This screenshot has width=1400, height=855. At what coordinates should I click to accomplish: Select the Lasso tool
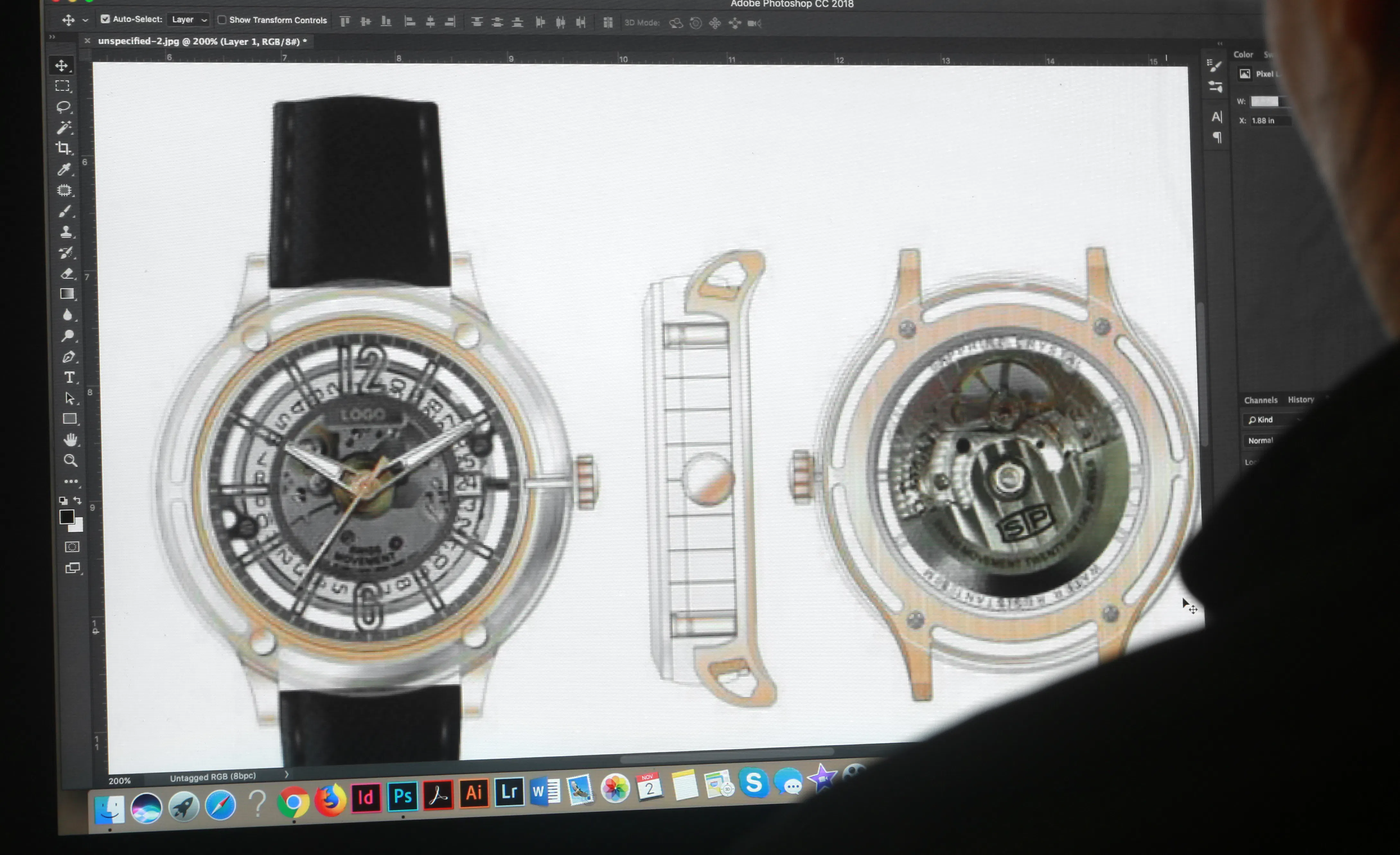pos(63,106)
